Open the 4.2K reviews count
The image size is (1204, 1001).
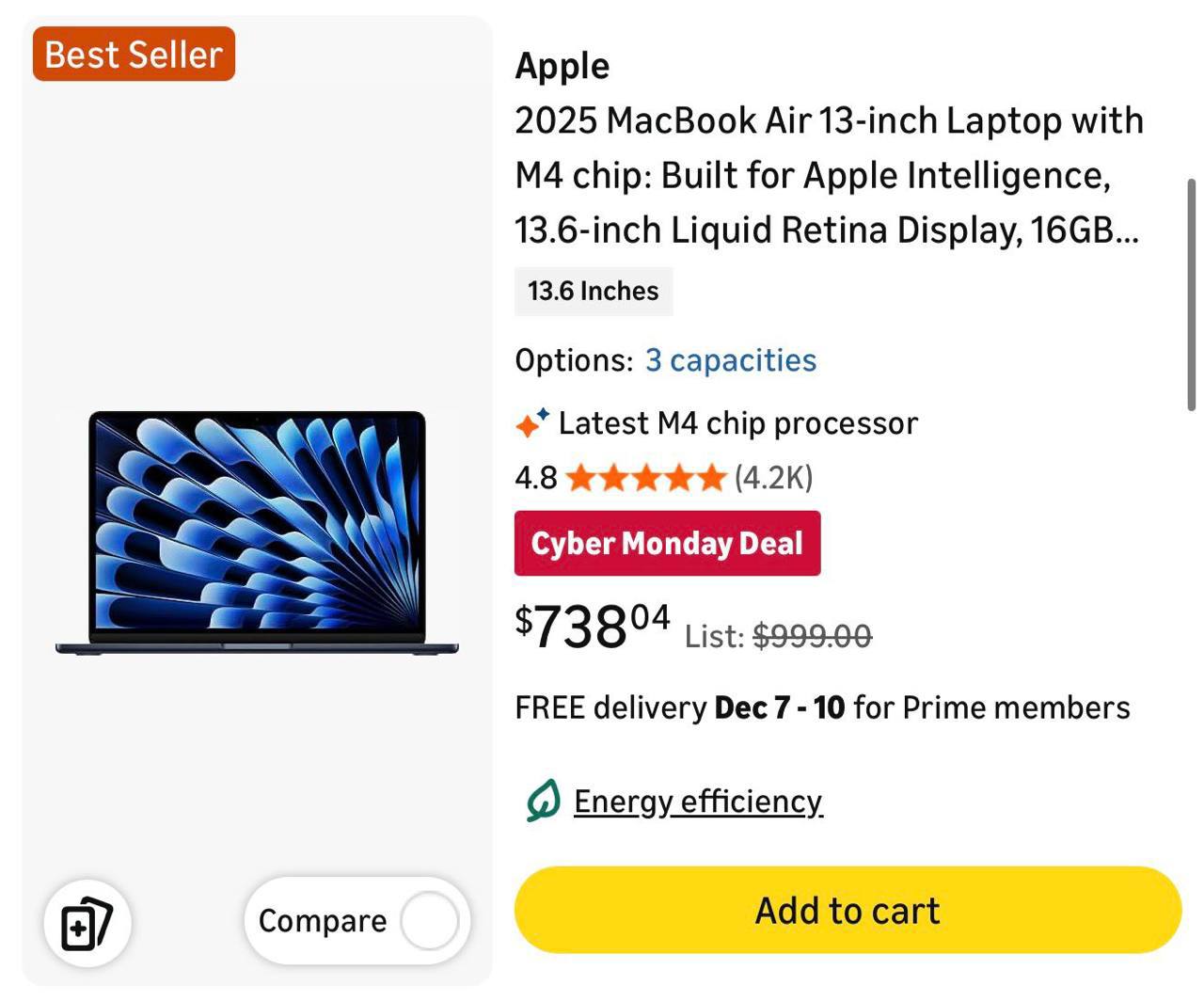click(x=773, y=478)
